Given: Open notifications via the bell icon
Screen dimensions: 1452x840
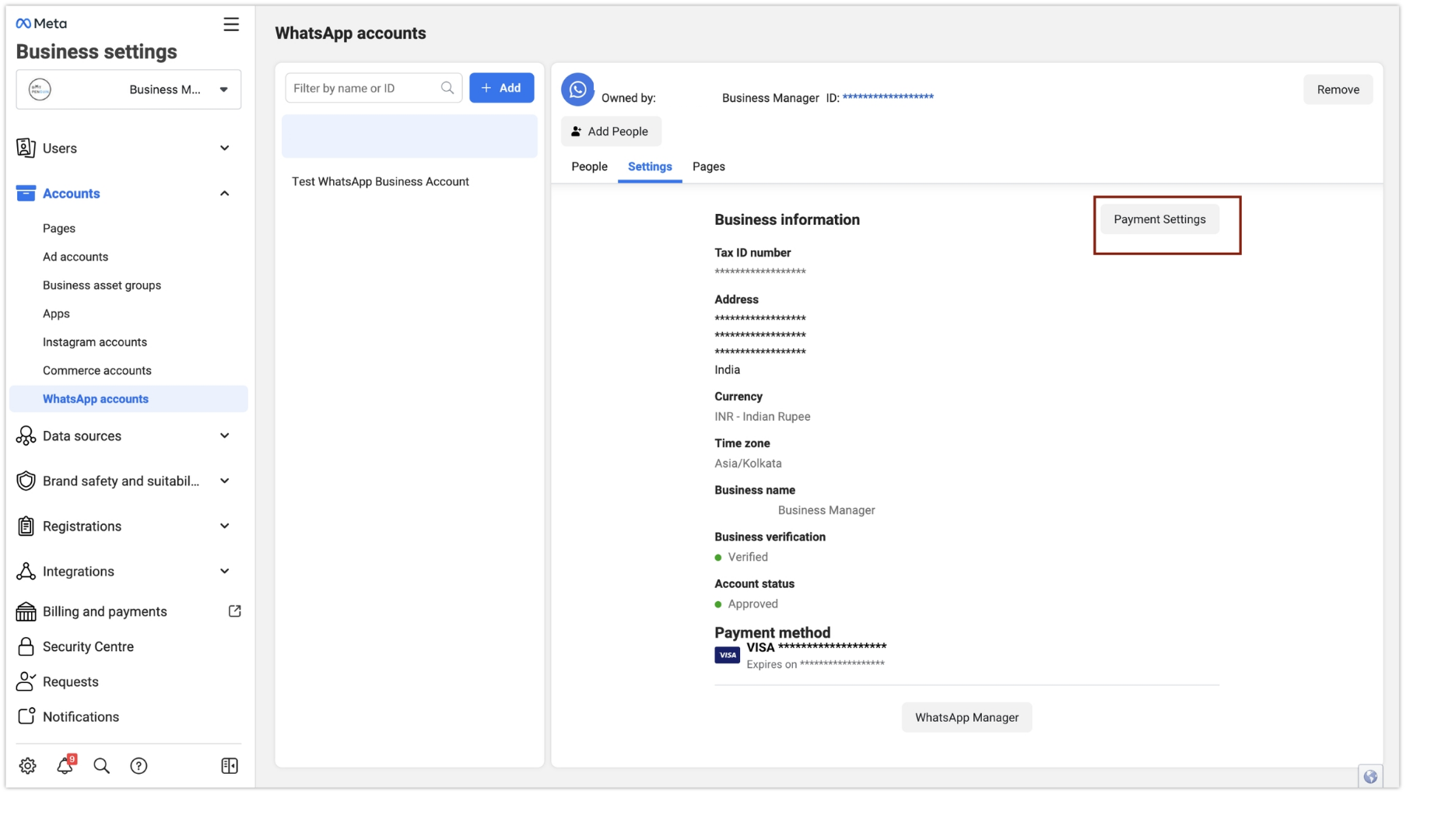Looking at the screenshot, I should [x=65, y=765].
